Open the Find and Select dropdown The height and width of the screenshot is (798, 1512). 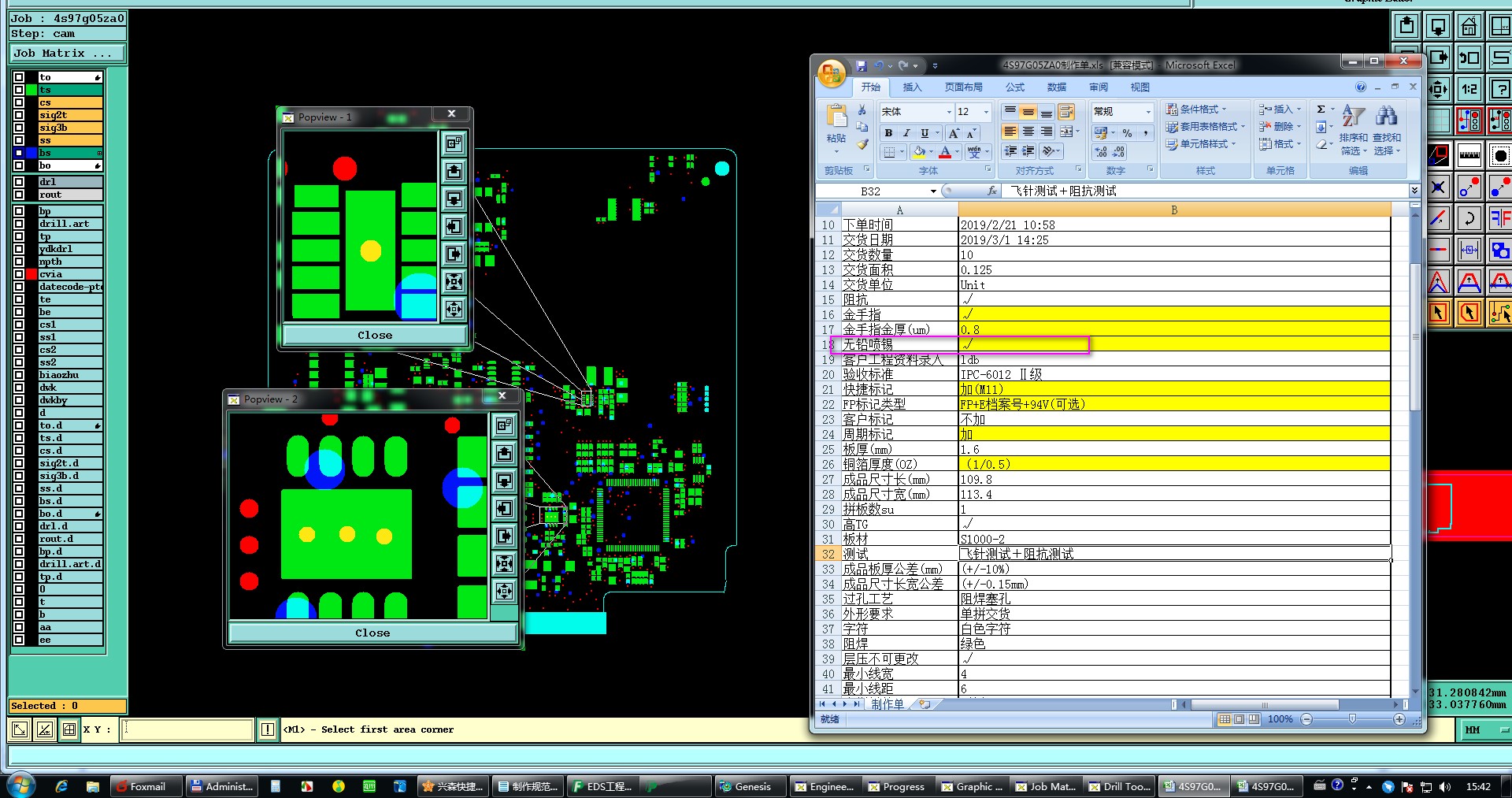(x=1387, y=130)
